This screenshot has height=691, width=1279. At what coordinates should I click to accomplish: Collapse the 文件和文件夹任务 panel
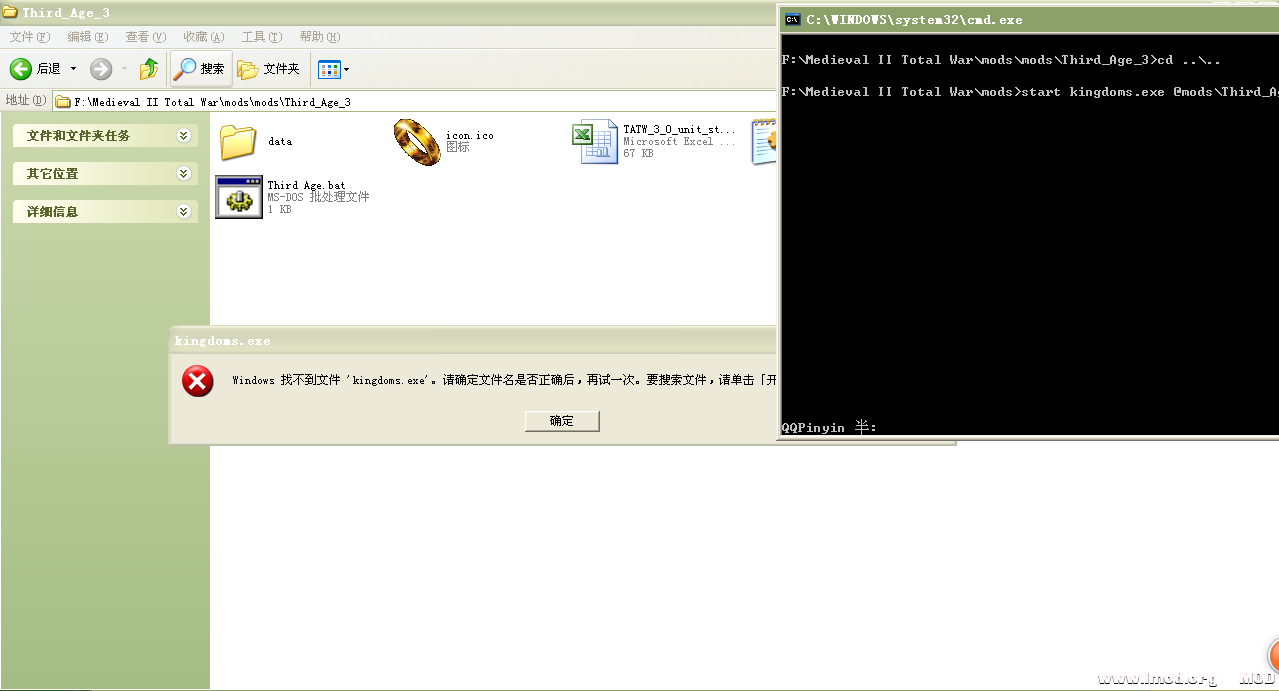[x=183, y=135]
